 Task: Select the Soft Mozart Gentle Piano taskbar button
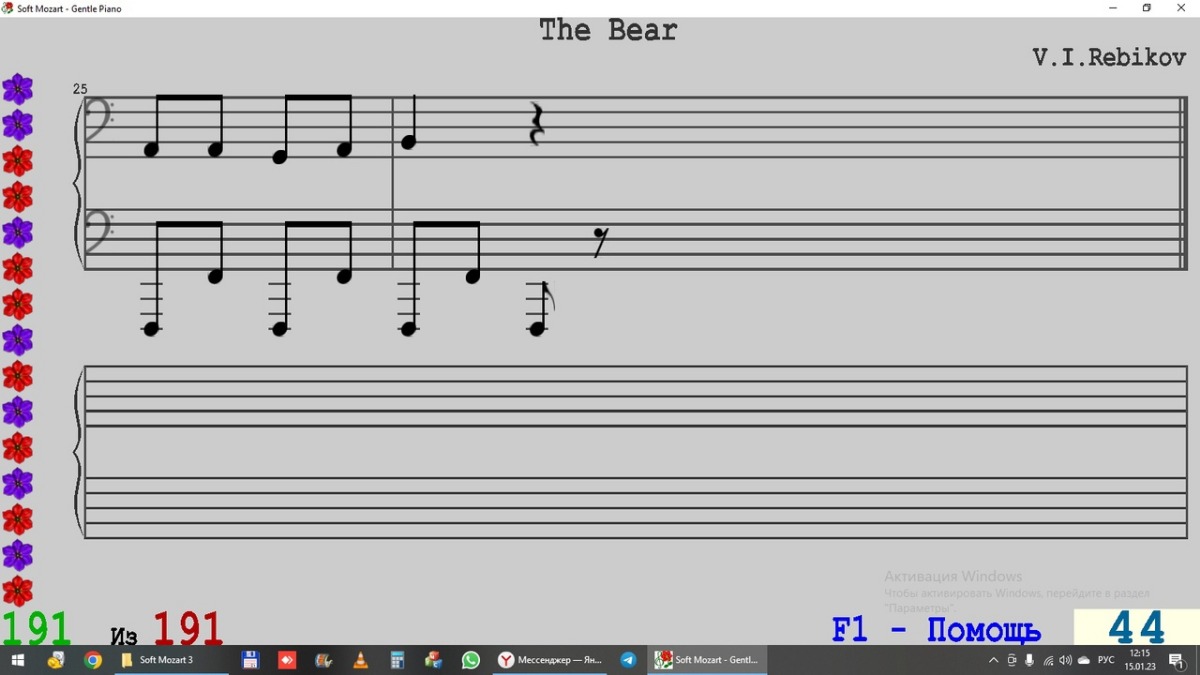coord(707,660)
